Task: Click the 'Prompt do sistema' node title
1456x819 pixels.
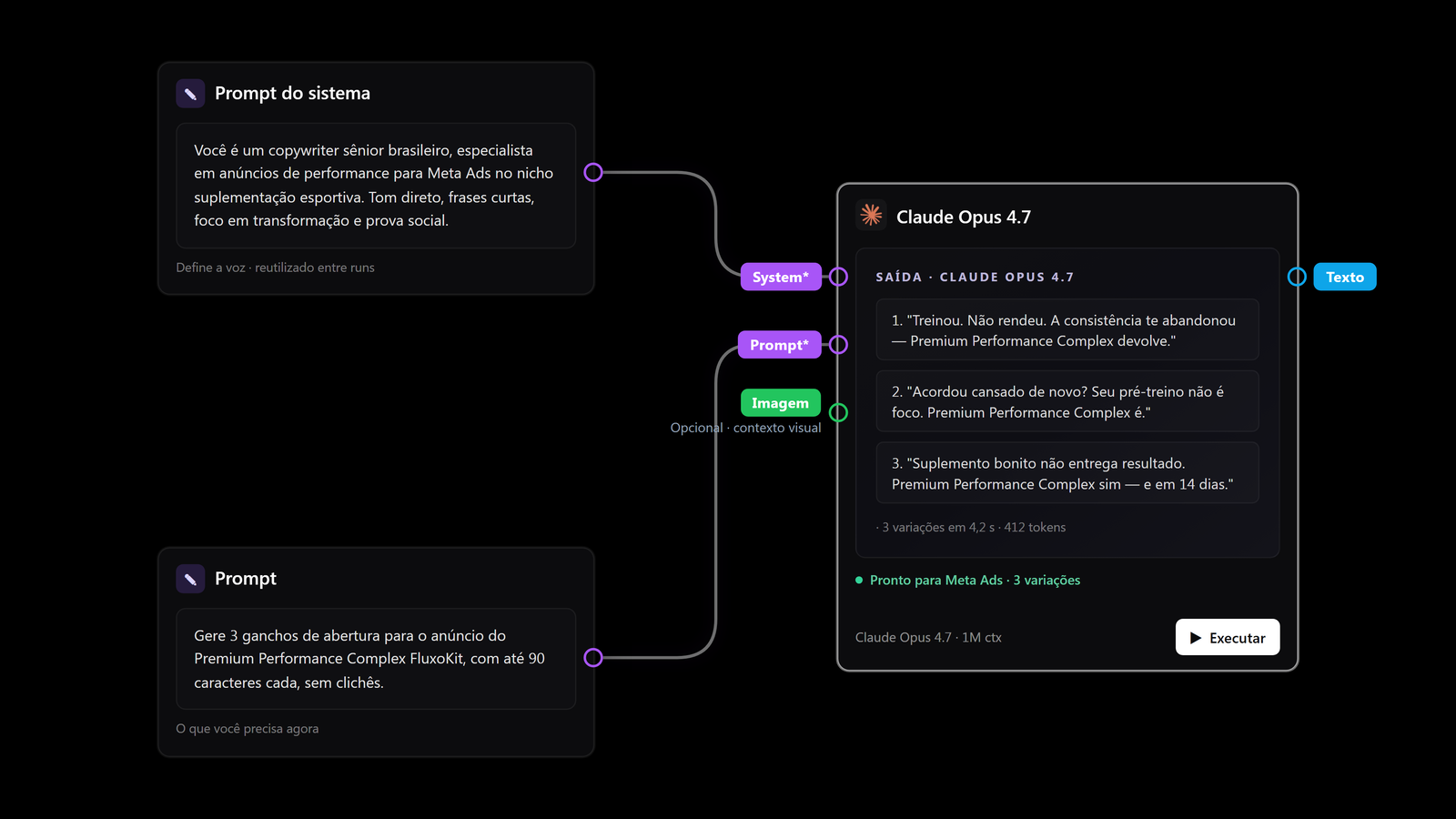Action: [x=292, y=93]
